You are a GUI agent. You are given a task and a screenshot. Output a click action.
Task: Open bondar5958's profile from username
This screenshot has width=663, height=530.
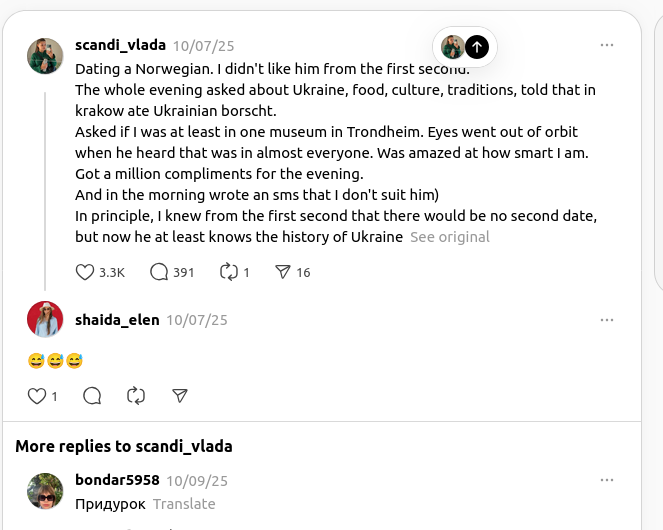(x=117, y=480)
